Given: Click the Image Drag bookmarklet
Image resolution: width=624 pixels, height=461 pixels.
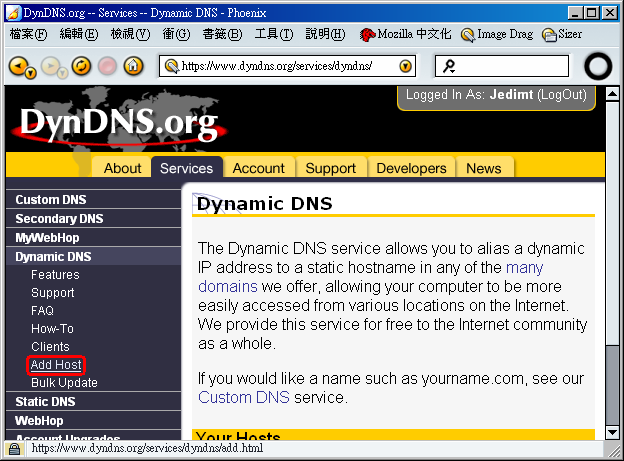Looking at the screenshot, I should click(497, 34).
